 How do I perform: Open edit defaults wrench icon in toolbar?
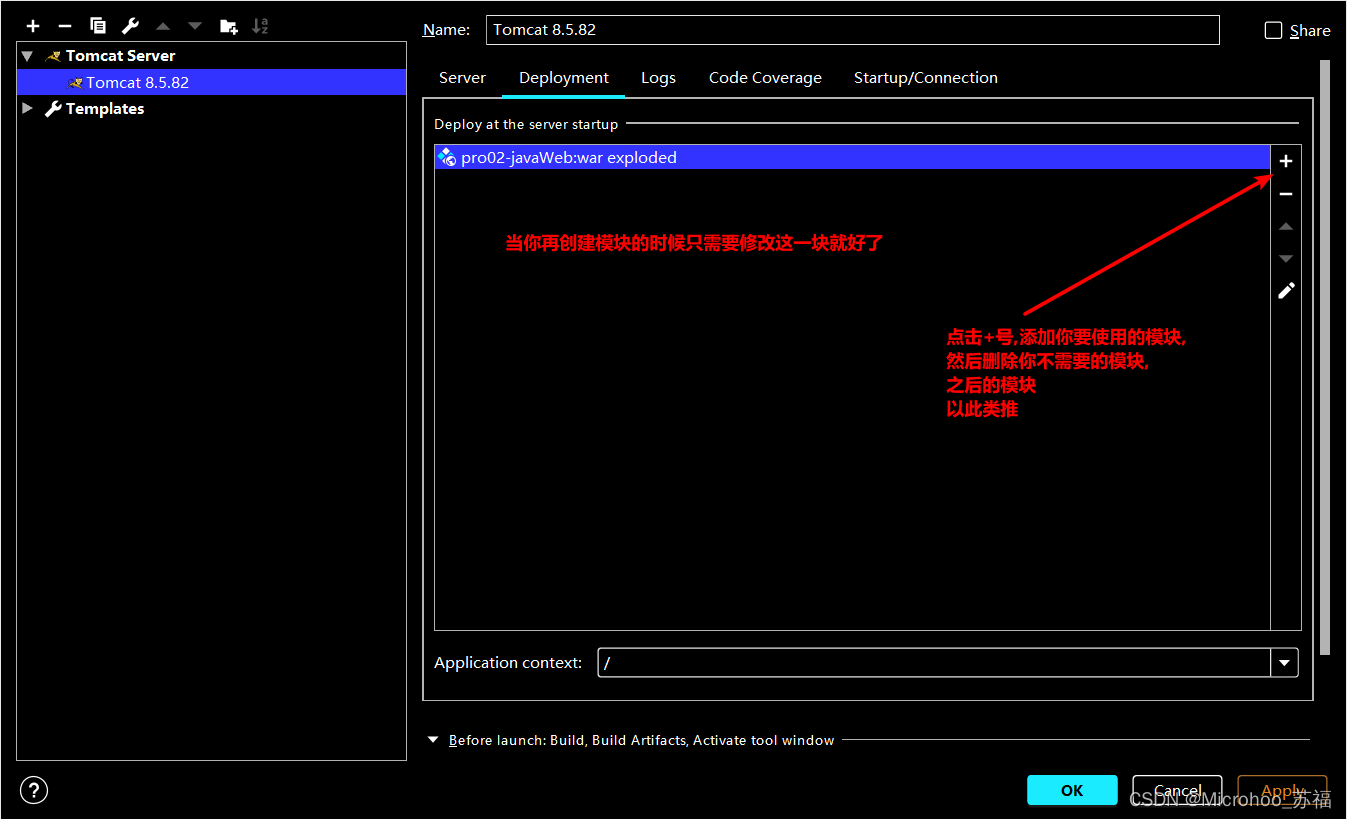[130, 26]
